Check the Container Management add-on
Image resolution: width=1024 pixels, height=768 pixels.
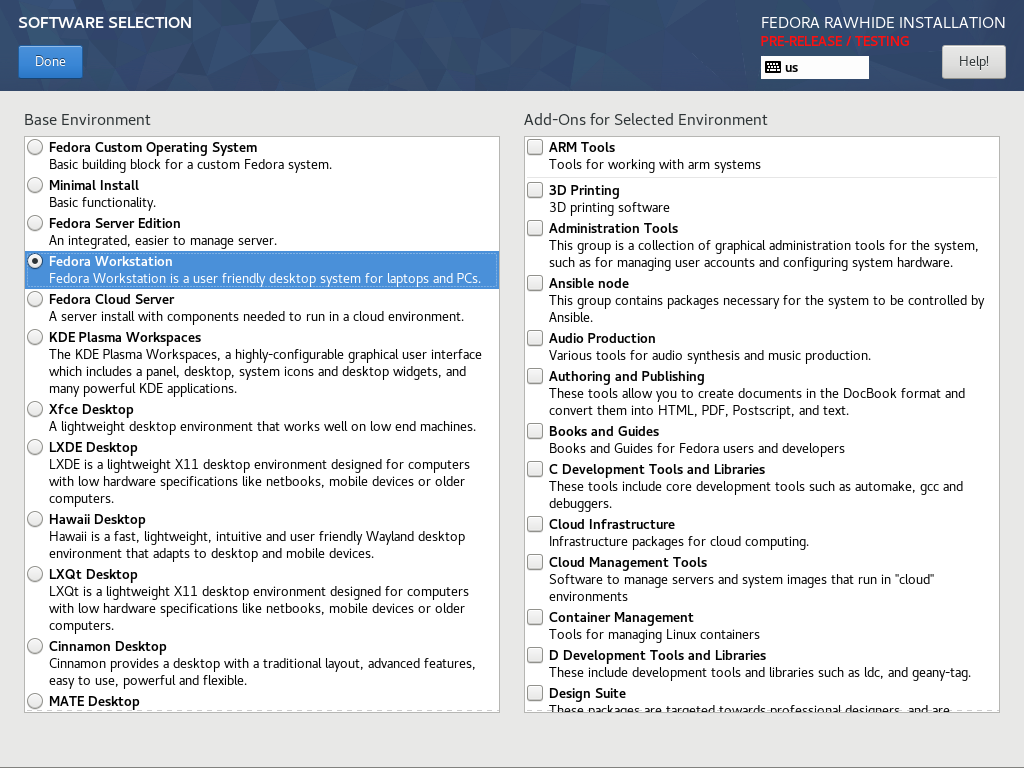[535, 617]
